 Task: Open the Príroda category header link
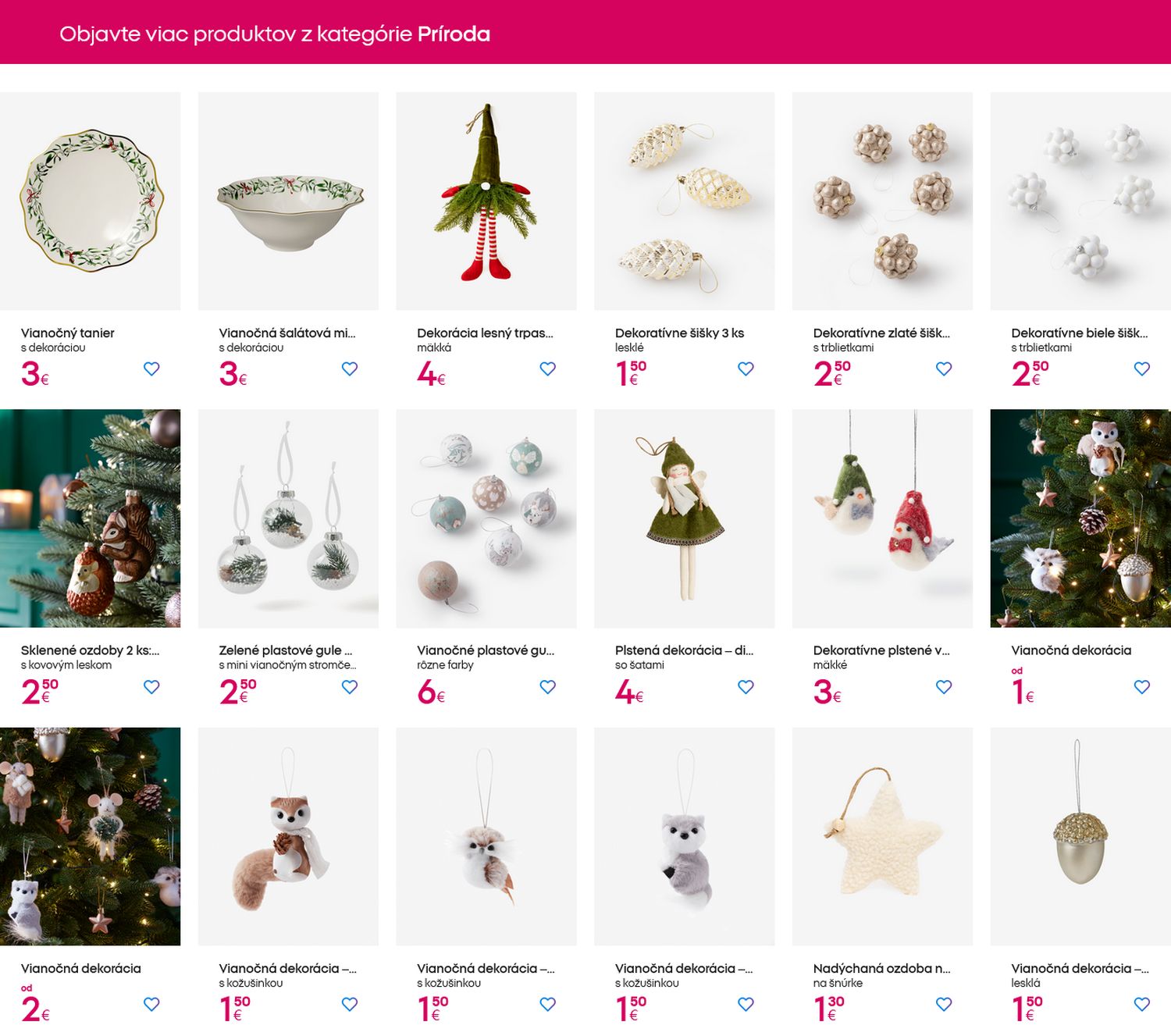(x=454, y=34)
